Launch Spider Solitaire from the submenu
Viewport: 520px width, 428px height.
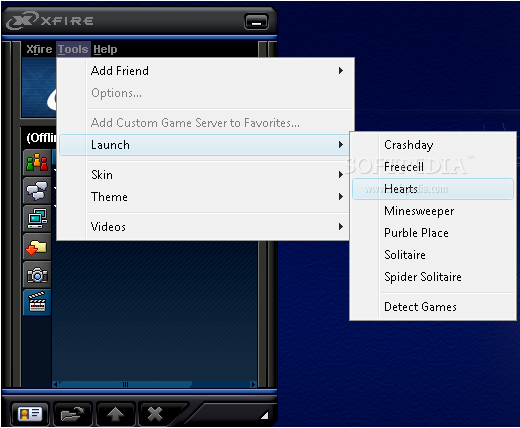click(433, 277)
